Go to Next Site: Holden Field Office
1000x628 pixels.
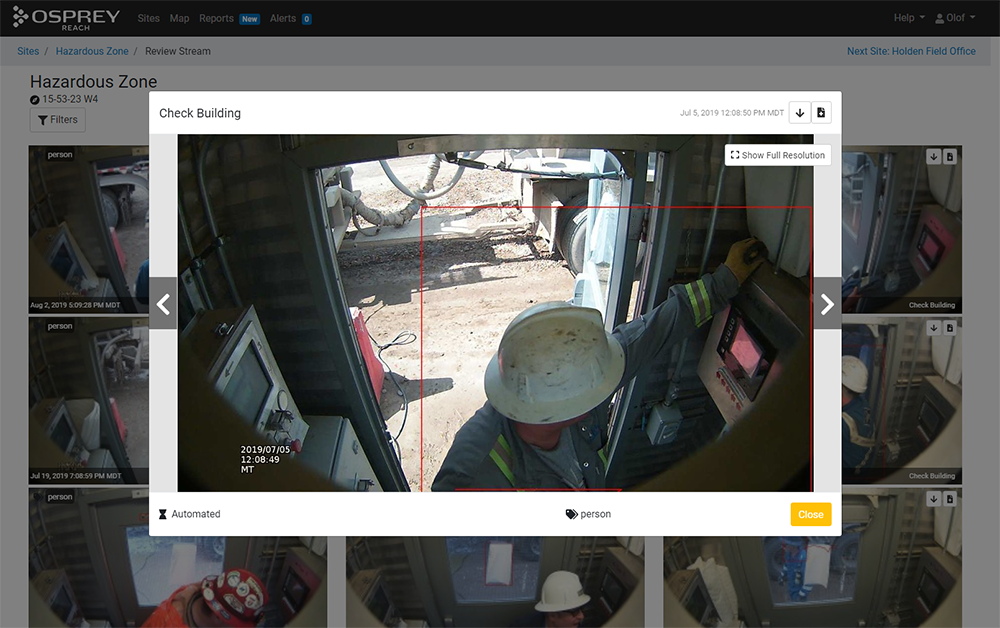[x=911, y=51]
